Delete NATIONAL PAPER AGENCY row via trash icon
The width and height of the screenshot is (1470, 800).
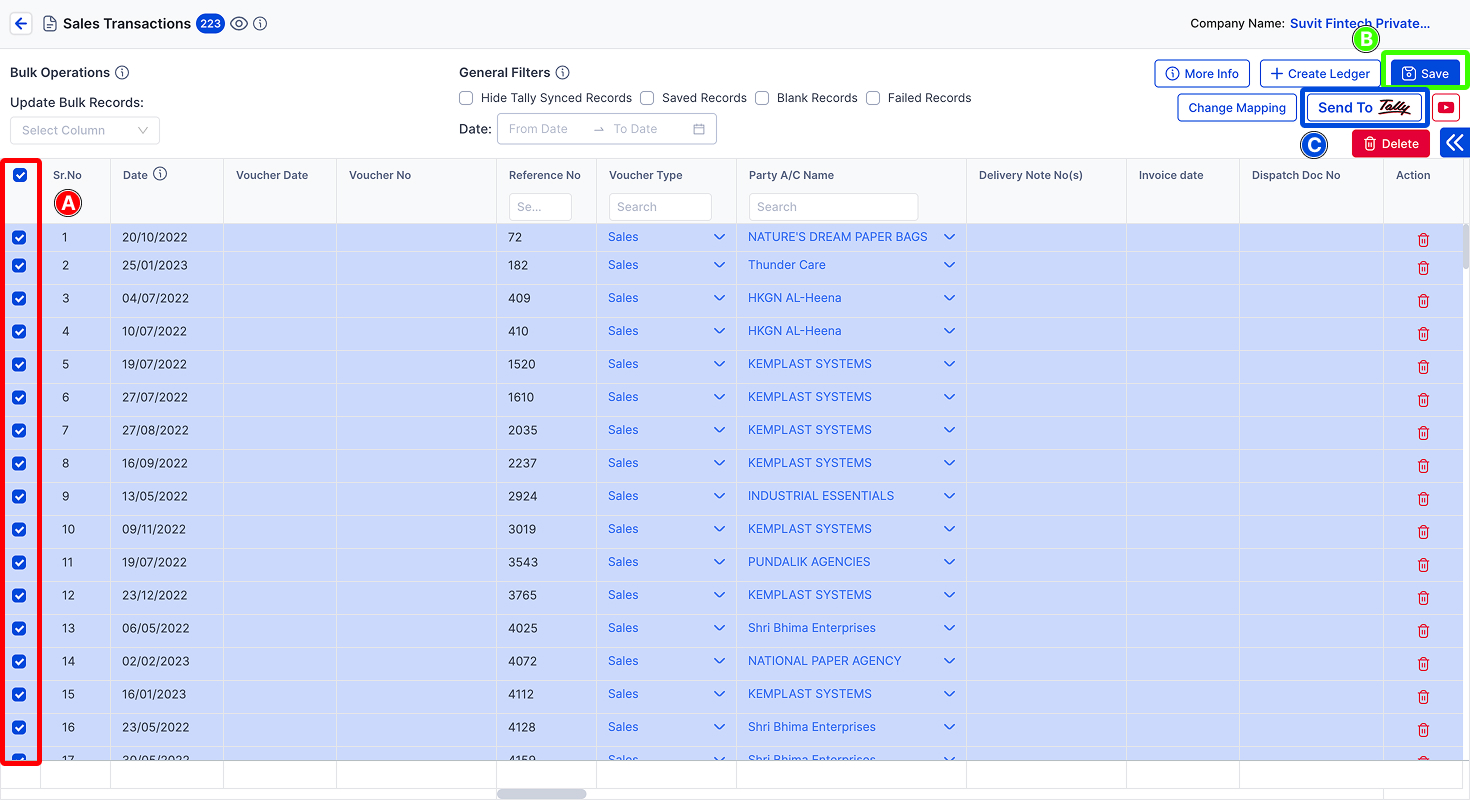[1423, 664]
